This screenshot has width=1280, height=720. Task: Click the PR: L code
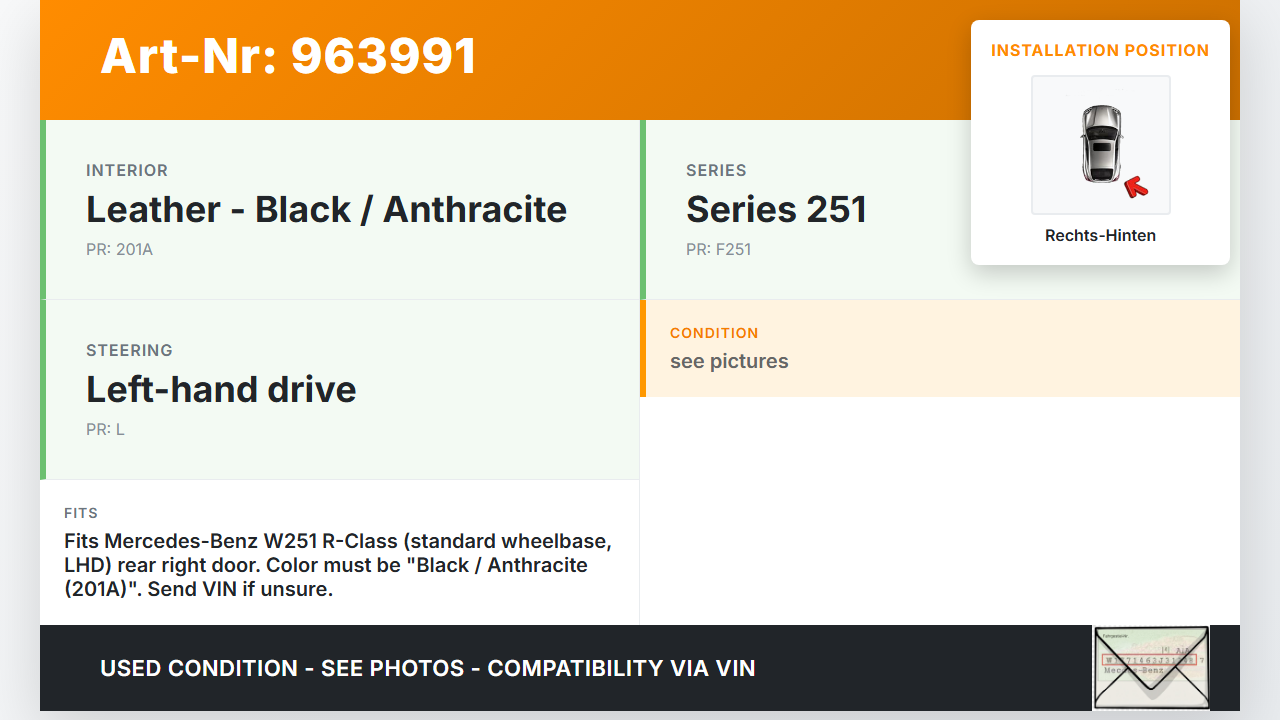105,430
